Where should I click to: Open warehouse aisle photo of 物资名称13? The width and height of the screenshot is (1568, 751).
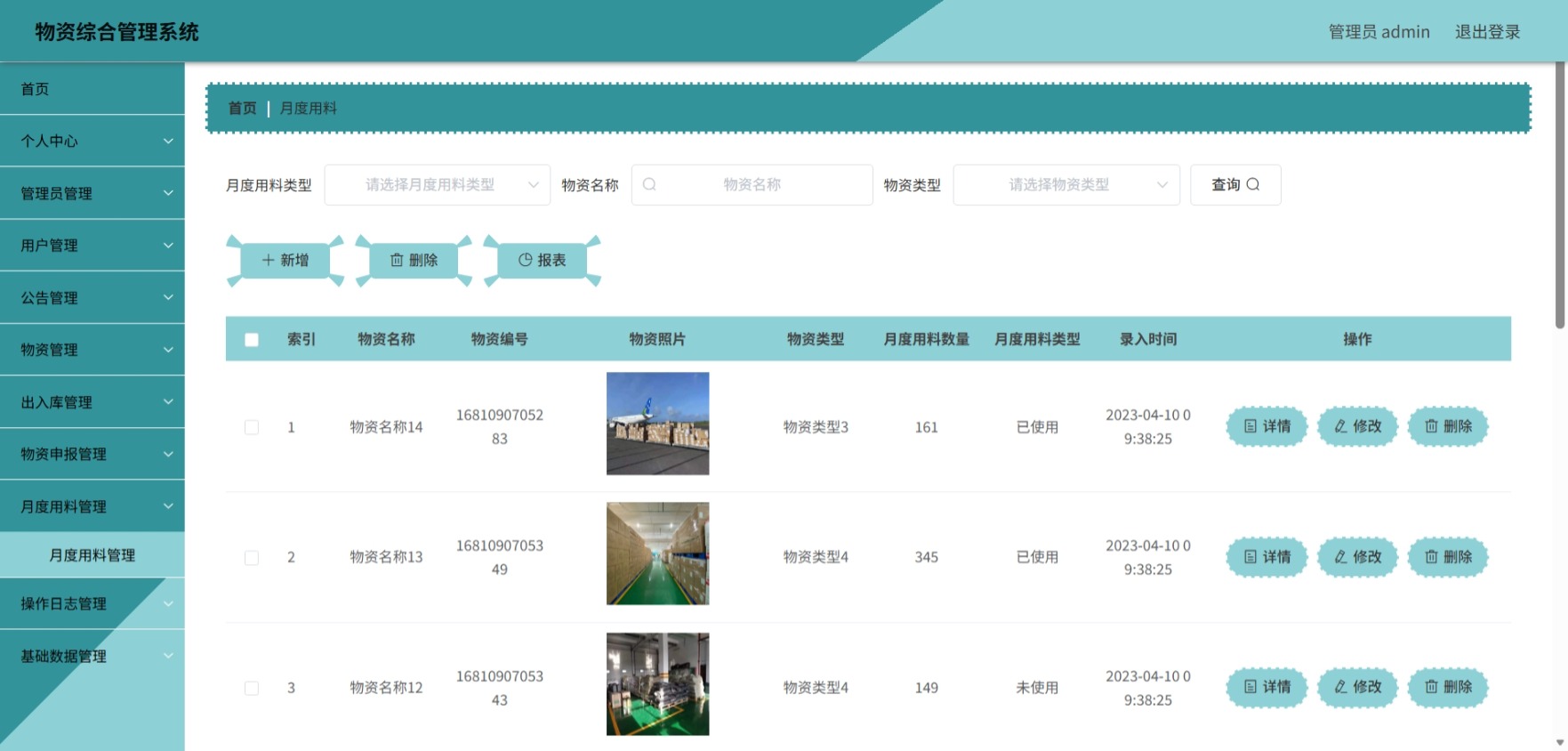(657, 553)
